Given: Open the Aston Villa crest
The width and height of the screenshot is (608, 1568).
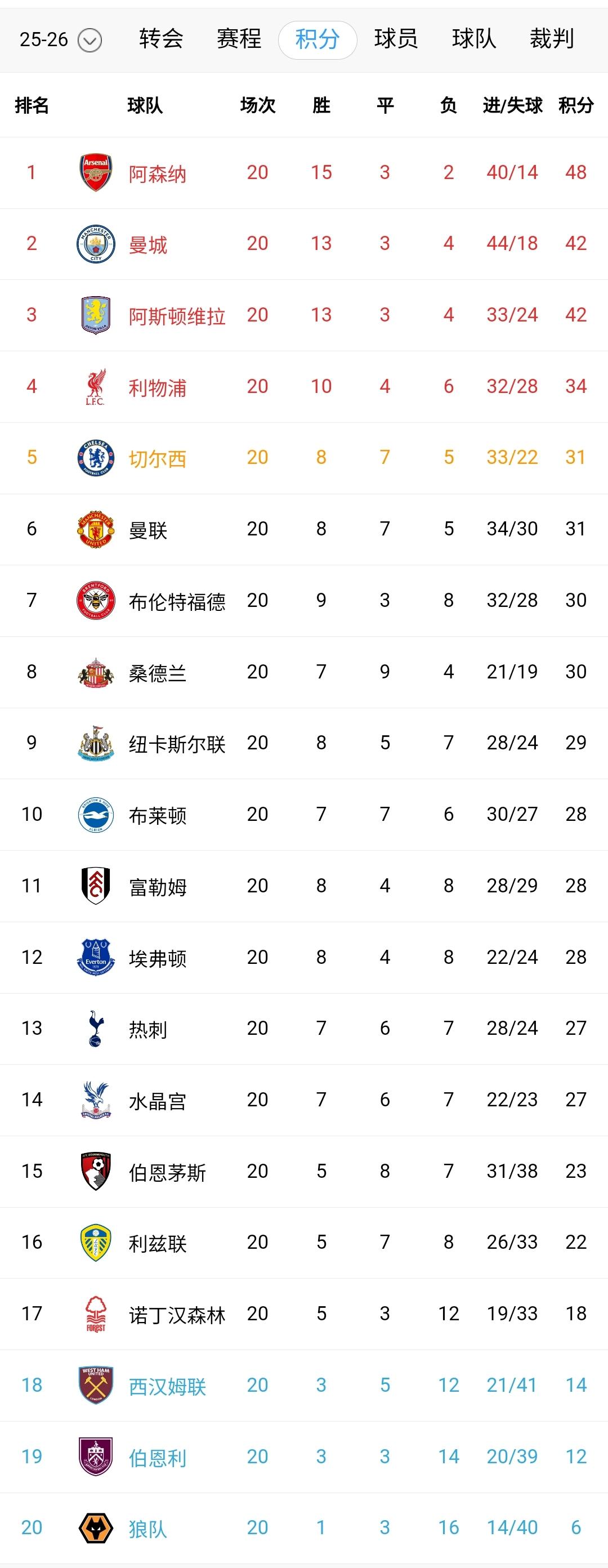Looking at the screenshot, I should (x=95, y=315).
